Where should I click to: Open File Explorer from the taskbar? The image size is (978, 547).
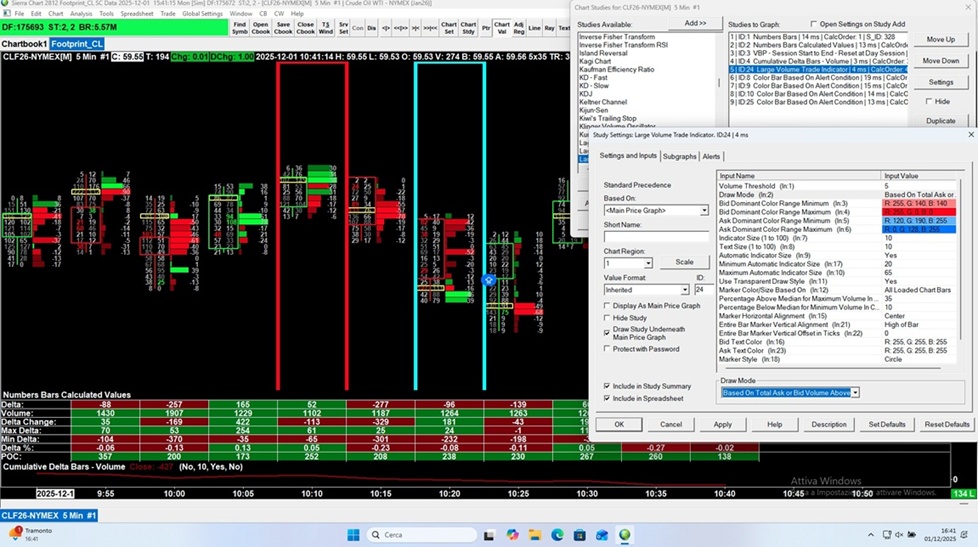click(535, 535)
